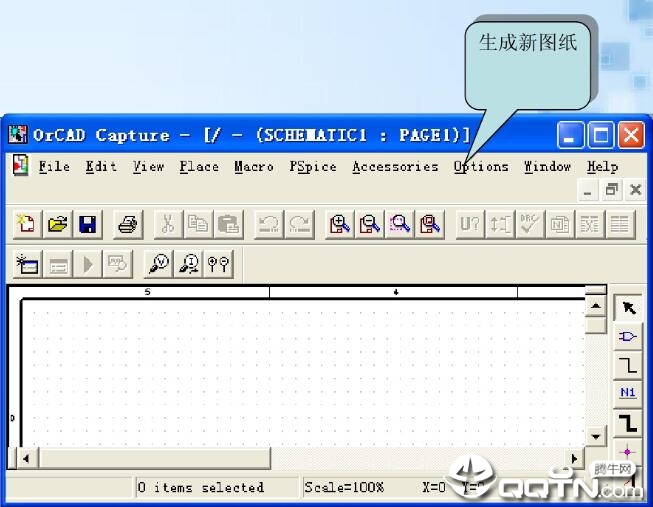Zoom to fit entire page
Image resolution: width=653 pixels, height=507 pixels.
pos(430,225)
